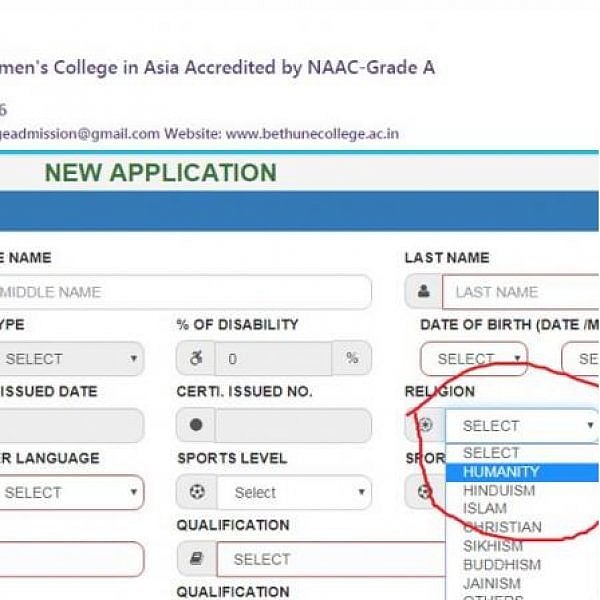Open the Religion dropdown
Image resolution: width=600 pixels, height=600 pixels.
click(x=522, y=425)
